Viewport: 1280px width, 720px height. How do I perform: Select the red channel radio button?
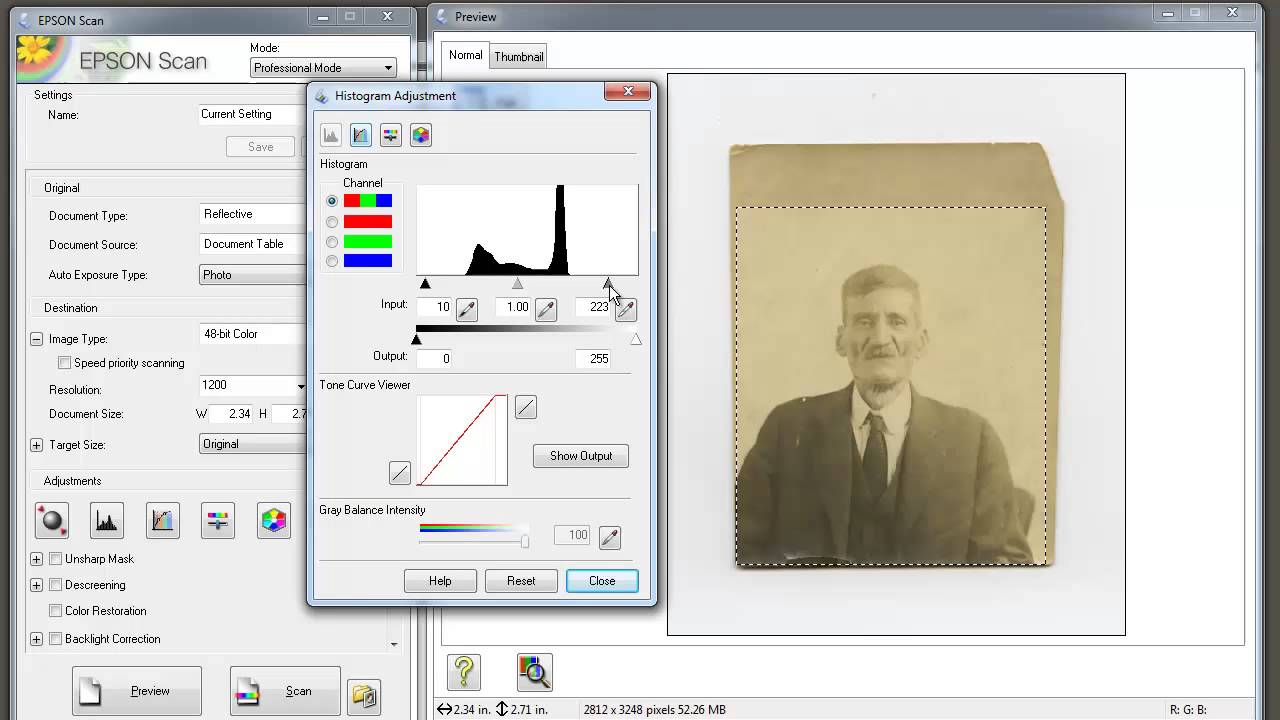point(332,221)
